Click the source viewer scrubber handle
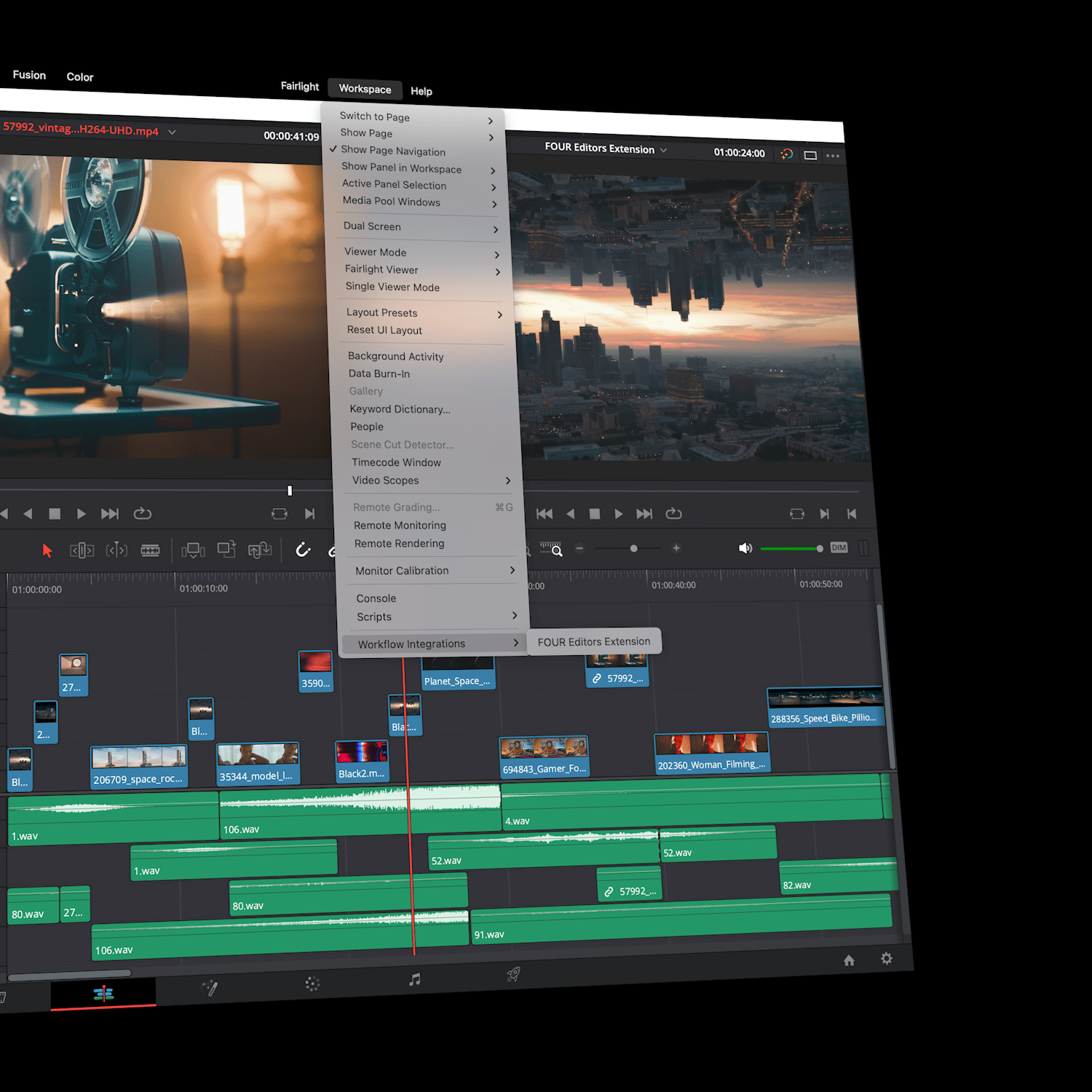 point(290,491)
